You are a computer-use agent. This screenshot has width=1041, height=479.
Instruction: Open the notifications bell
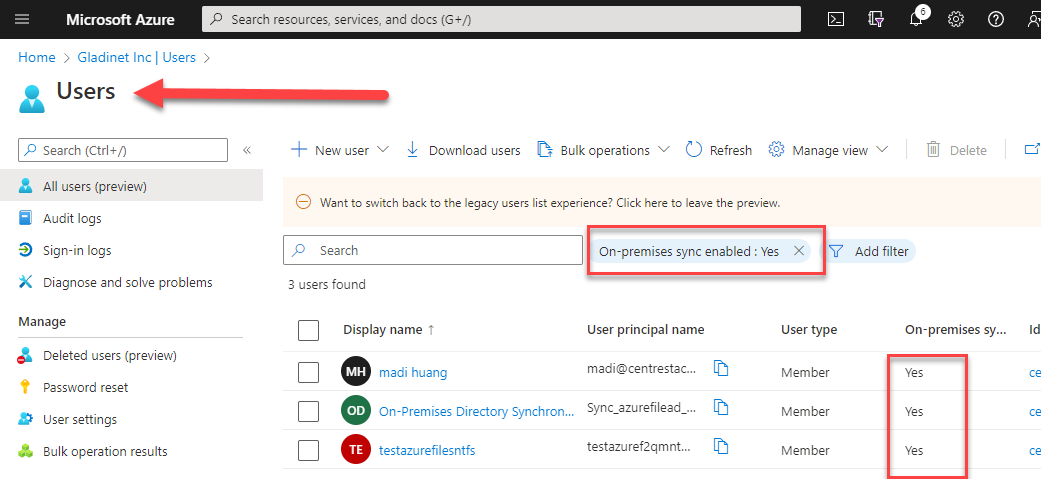click(x=917, y=18)
